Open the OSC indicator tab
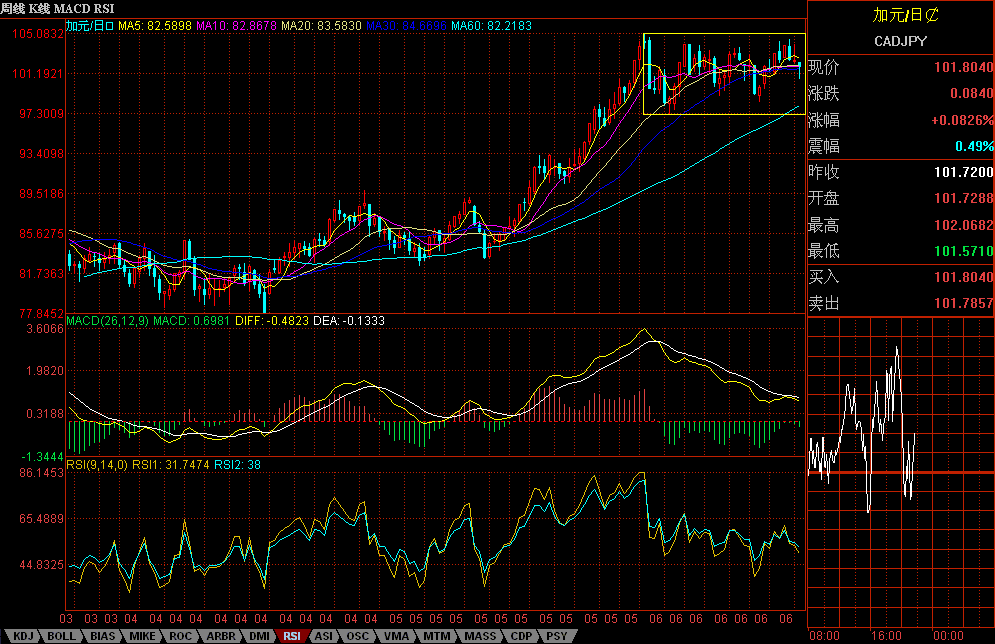The width and height of the screenshot is (995, 644). pyautogui.click(x=357, y=636)
